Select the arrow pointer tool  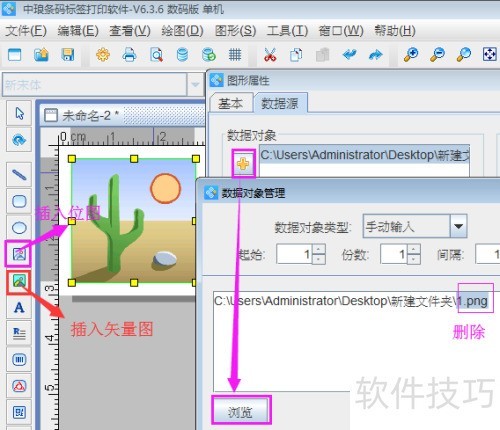19,113
